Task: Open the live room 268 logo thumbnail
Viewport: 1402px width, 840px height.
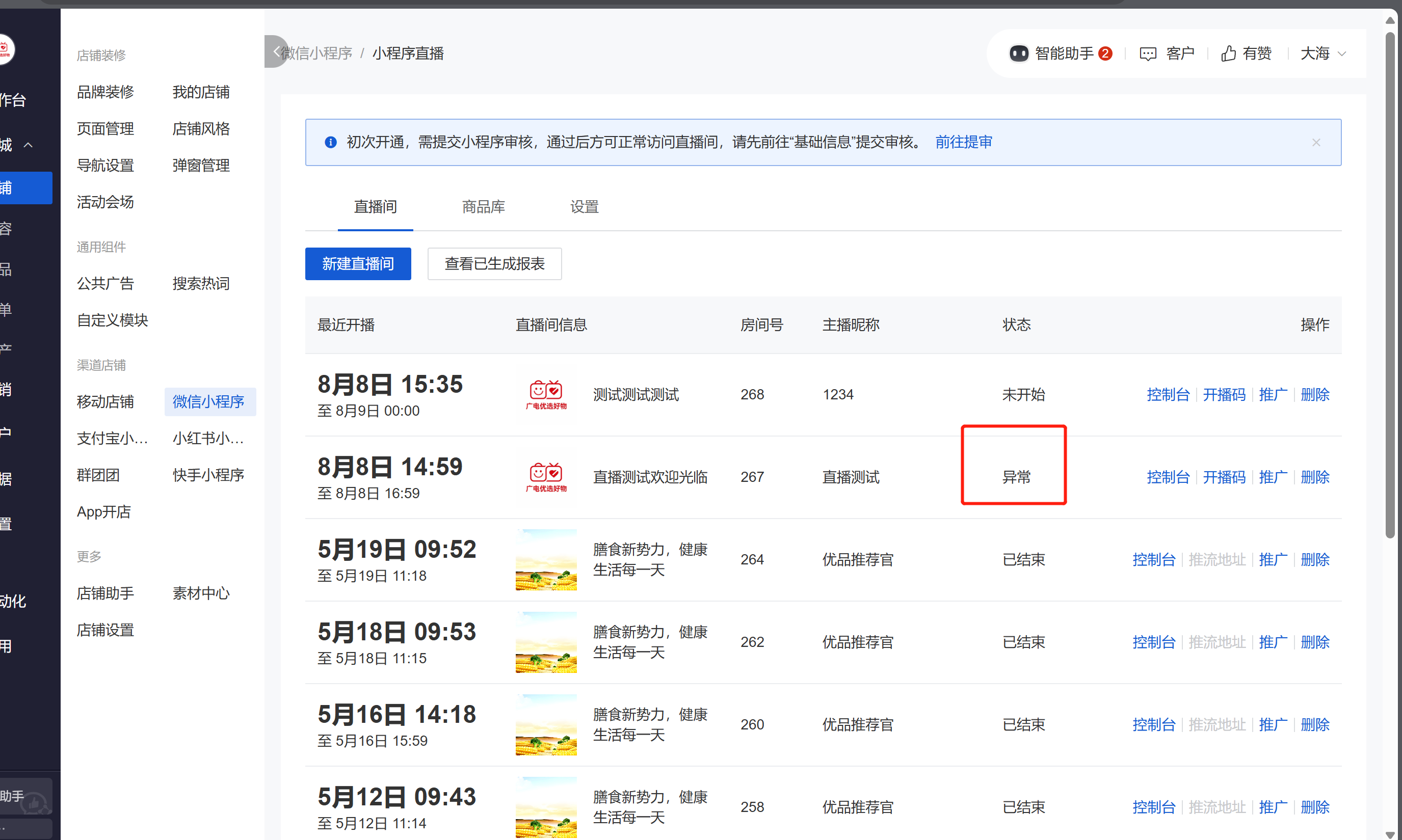Action: 546,394
